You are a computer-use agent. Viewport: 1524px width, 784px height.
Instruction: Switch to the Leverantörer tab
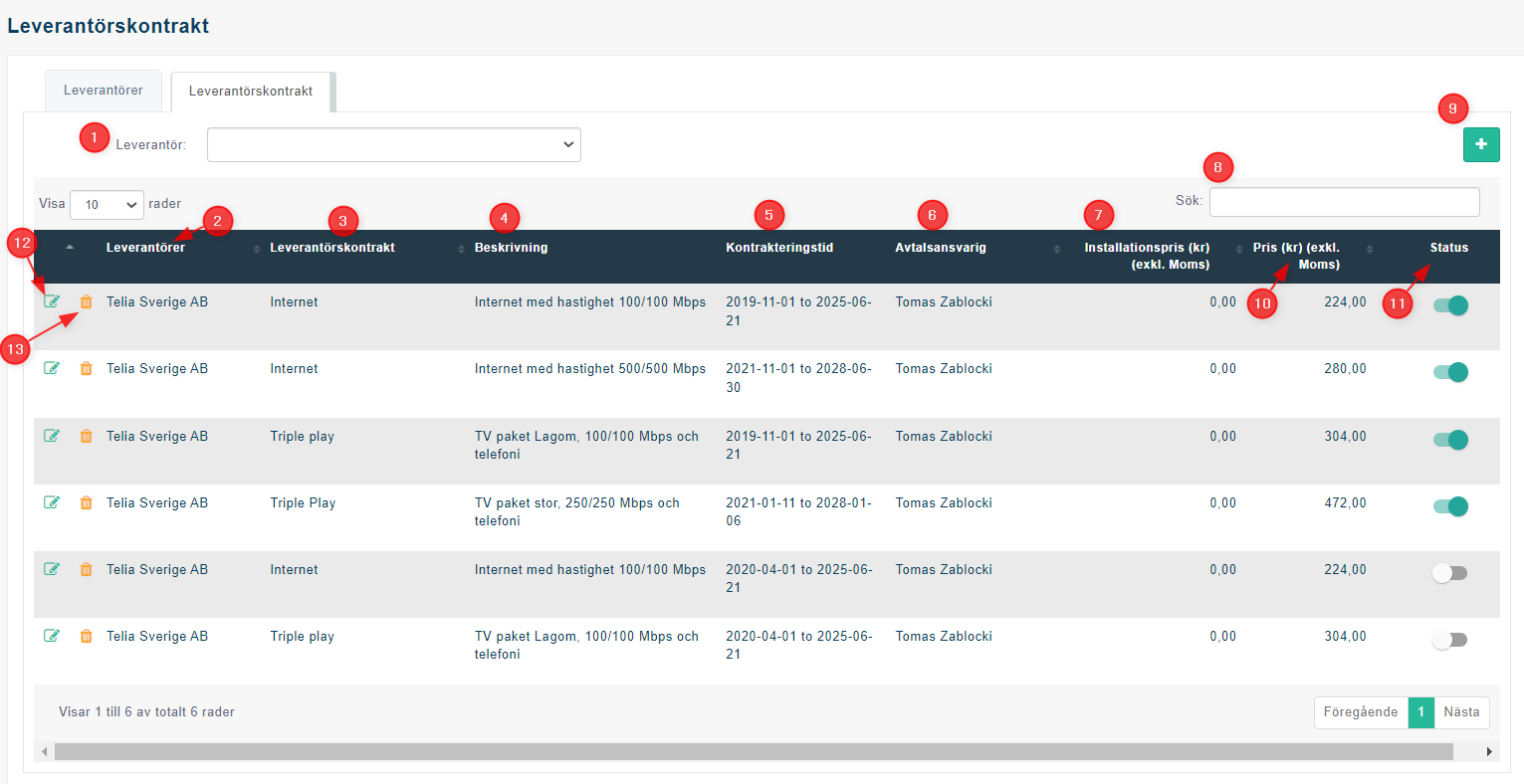[x=104, y=91]
